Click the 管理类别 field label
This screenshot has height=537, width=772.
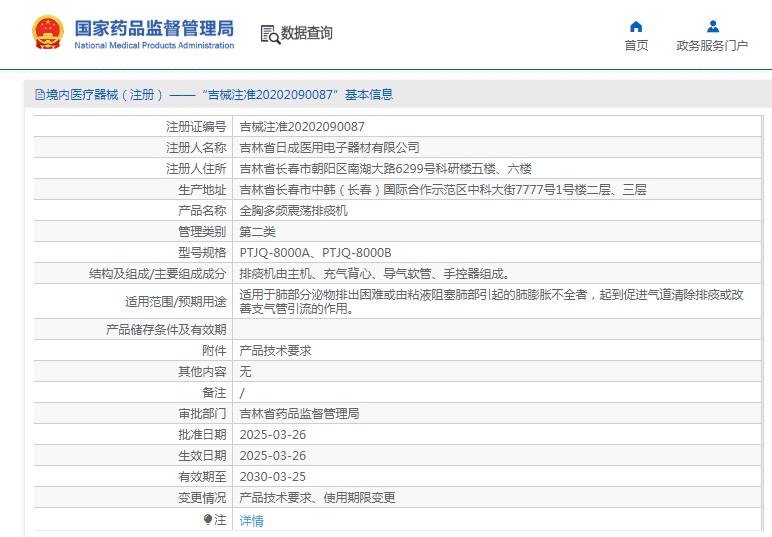point(202,232)
